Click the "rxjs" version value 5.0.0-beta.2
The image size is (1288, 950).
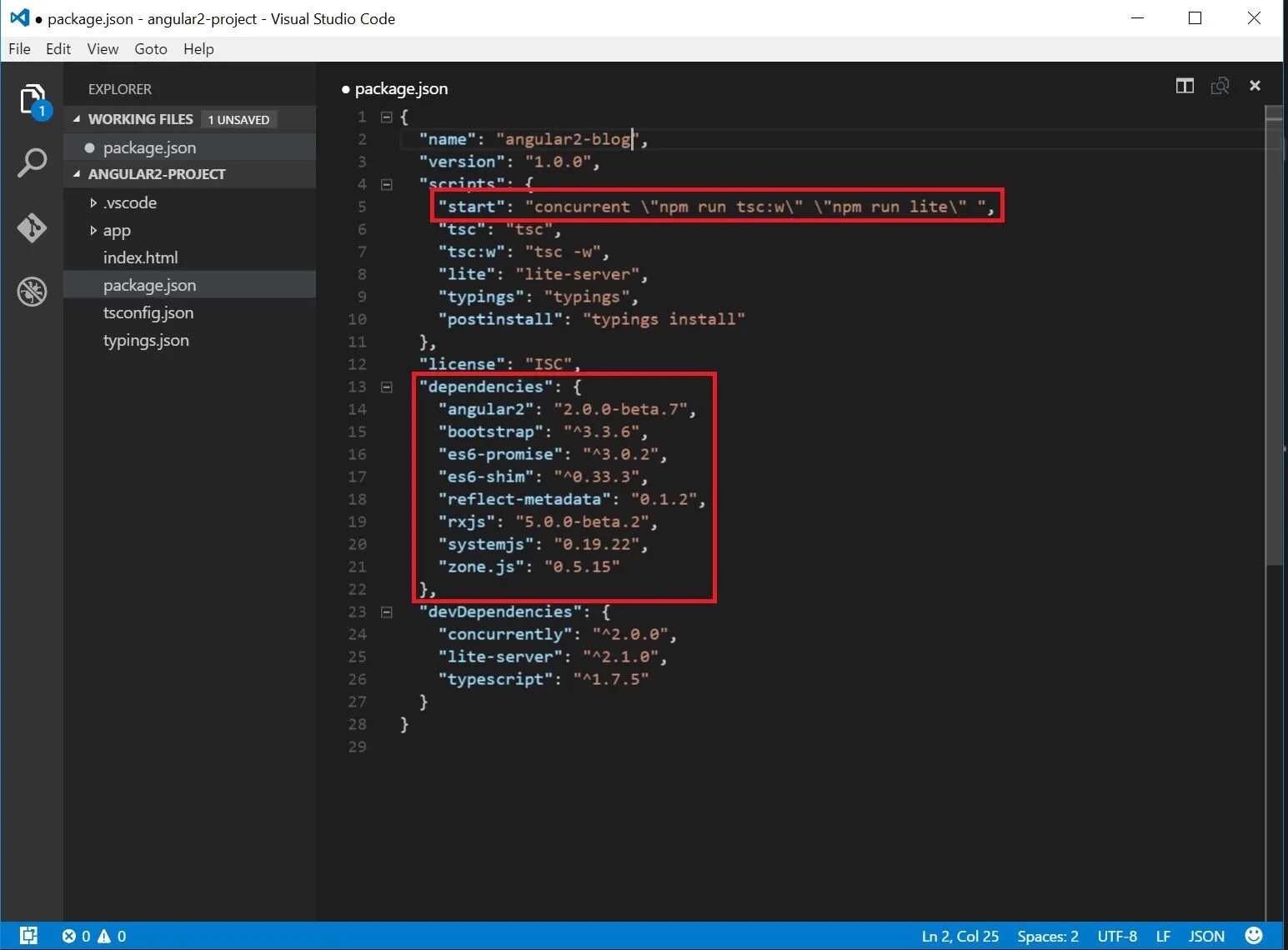pos(582,522)
